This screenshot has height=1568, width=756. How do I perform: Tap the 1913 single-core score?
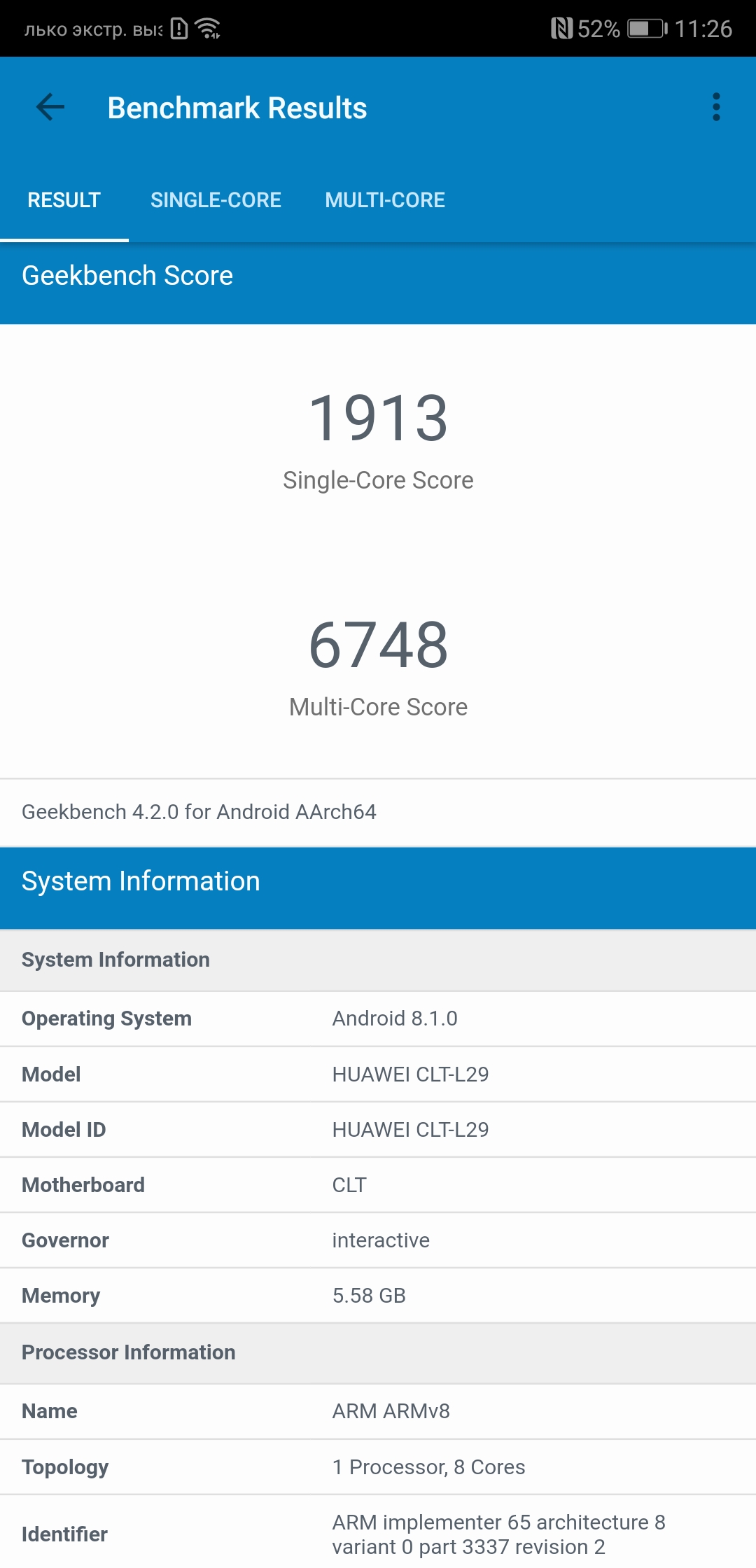(x=378, y=419)
